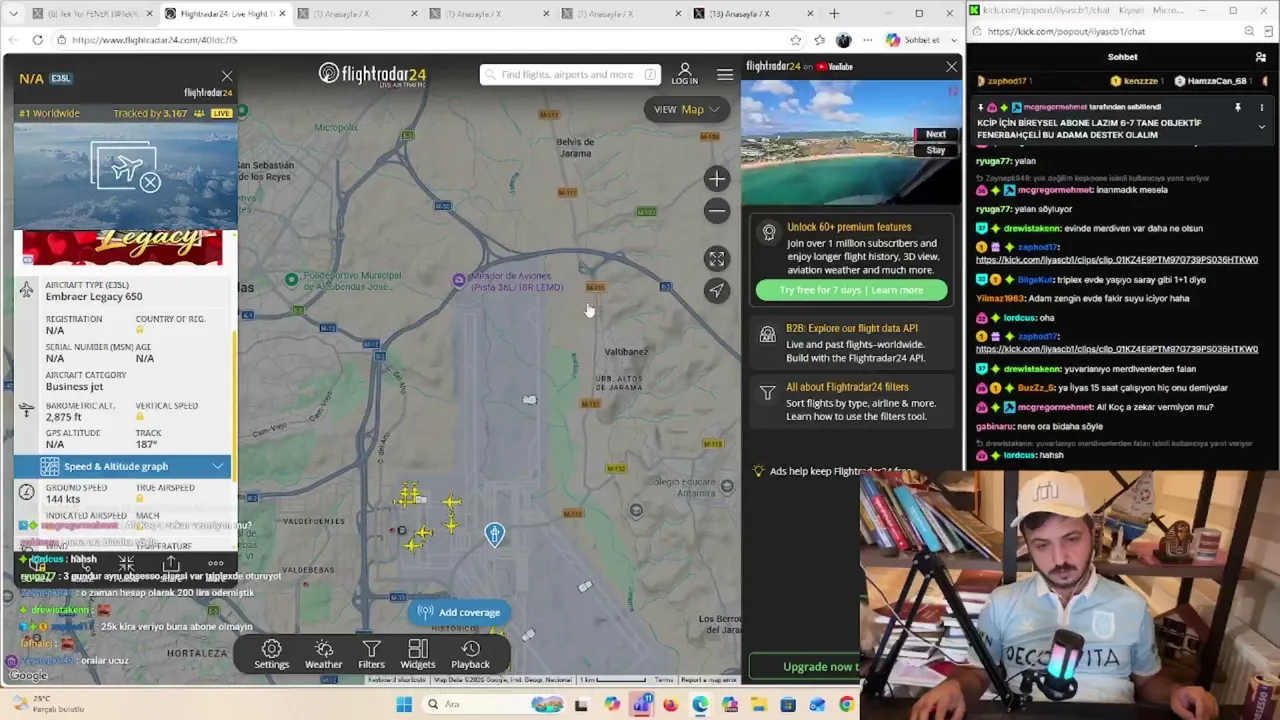Open map Settings
Image resolution: width=1280 pixels, height=720 pixels.
[x=271, y=654]
